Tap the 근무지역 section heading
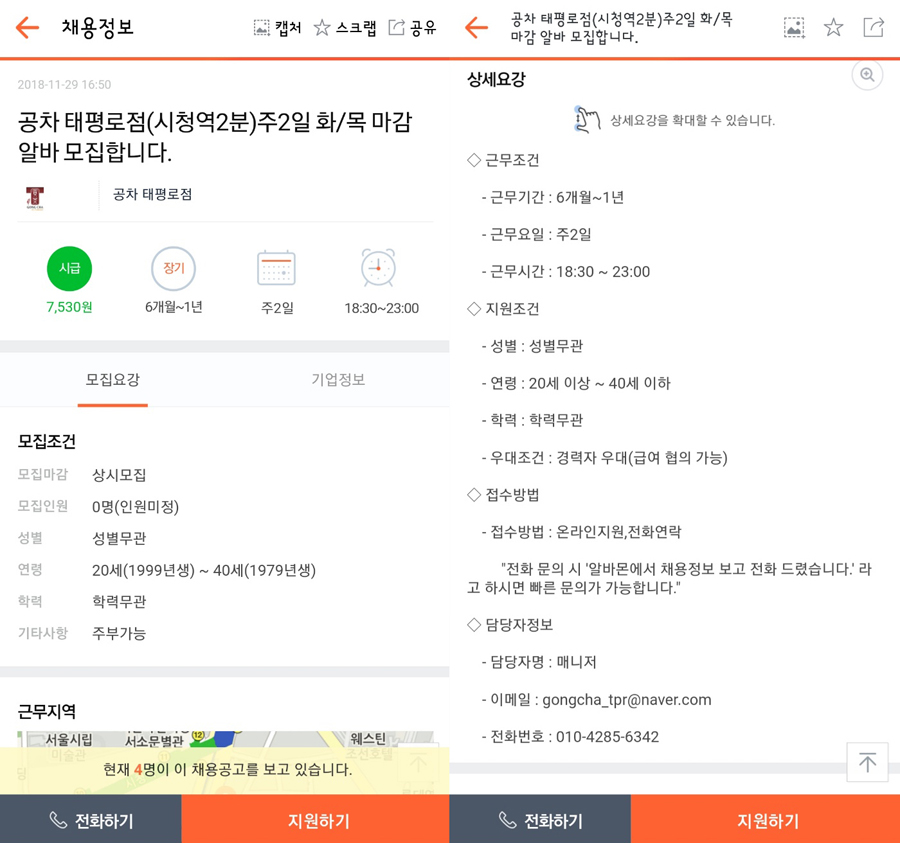 [x=46, y=712]
